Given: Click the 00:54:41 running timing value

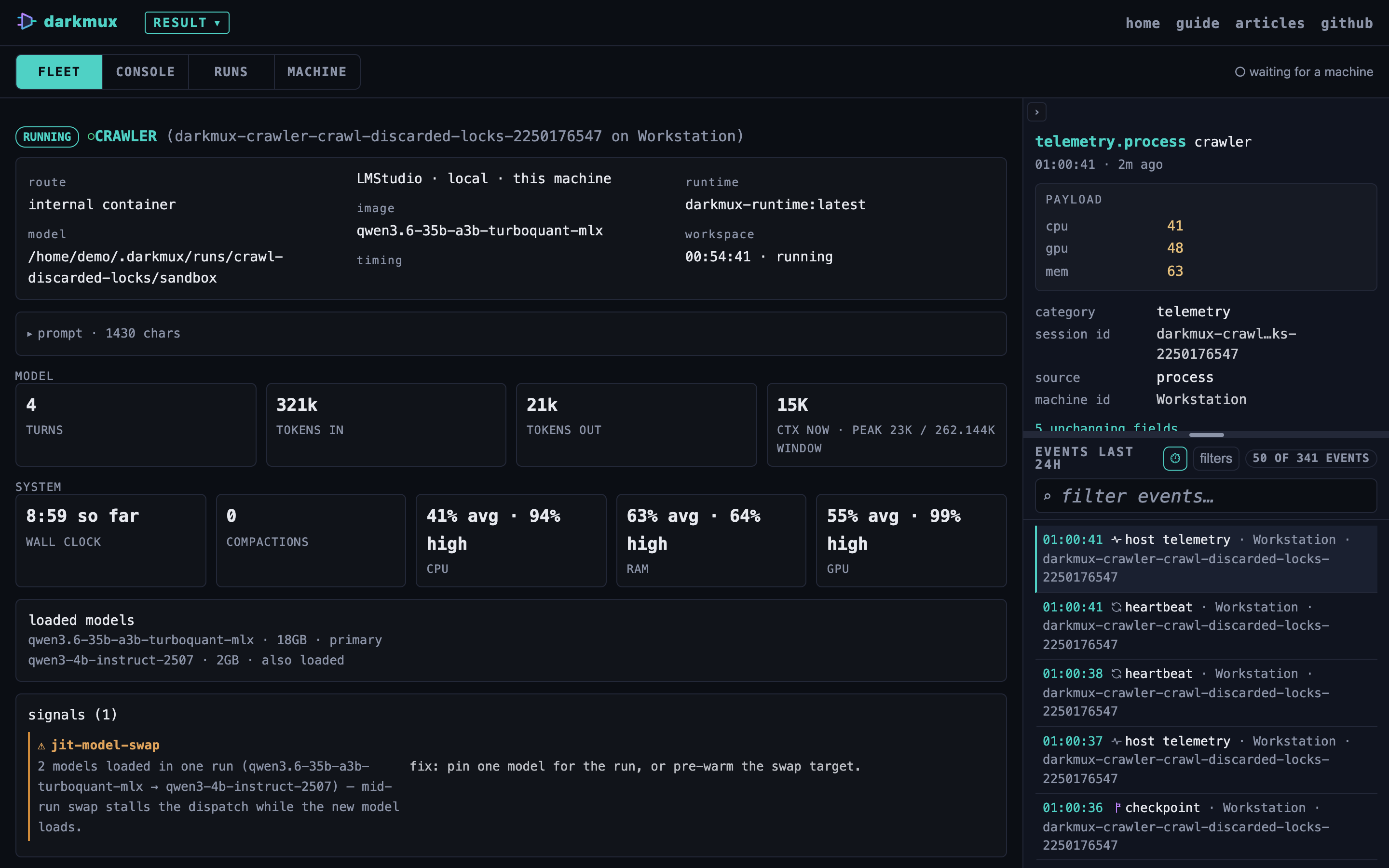Looking at the screenshot, I should click(x=759, y=257).
